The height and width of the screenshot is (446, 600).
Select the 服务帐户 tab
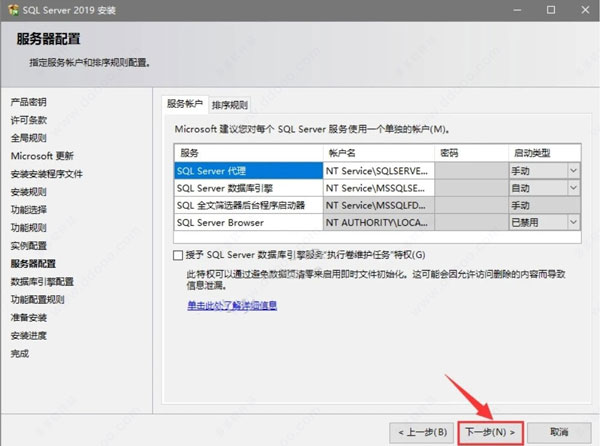pos(185,104)
